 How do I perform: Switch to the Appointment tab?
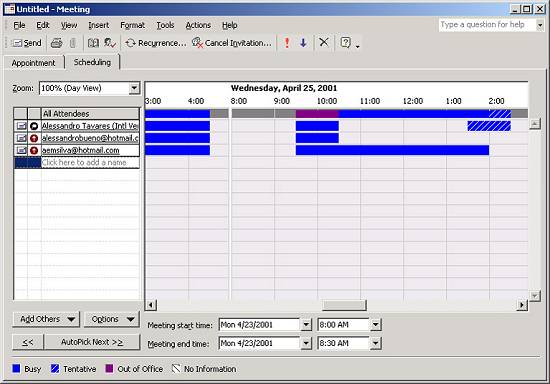click(x=34, y=63)
